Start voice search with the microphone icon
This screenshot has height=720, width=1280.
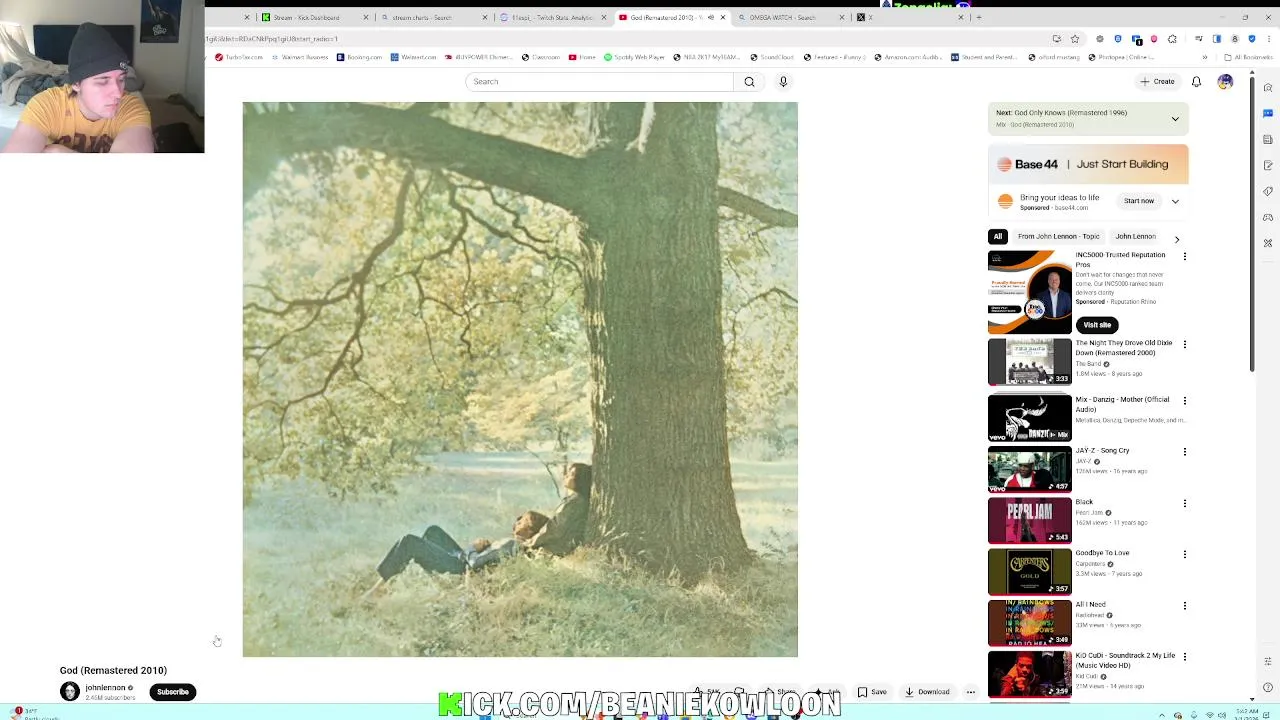click(783, 82)
